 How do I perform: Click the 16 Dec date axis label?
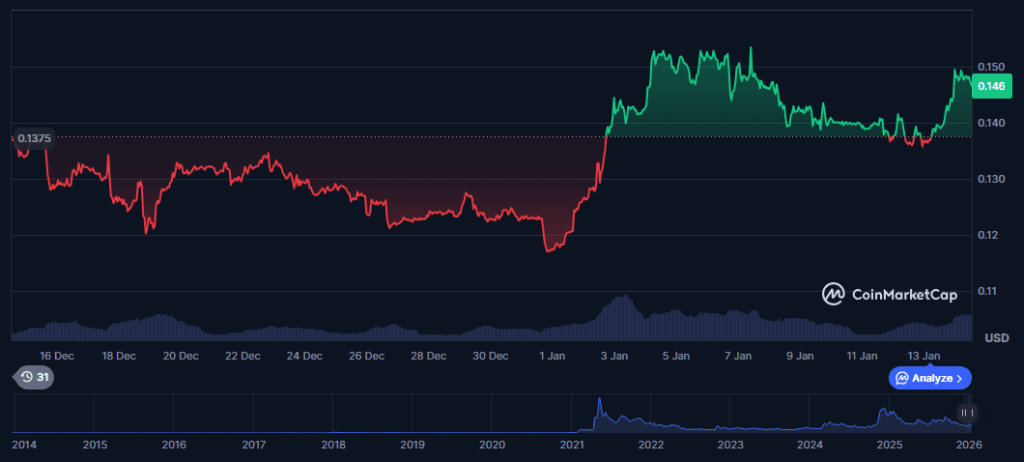click(x=57, y=355)
